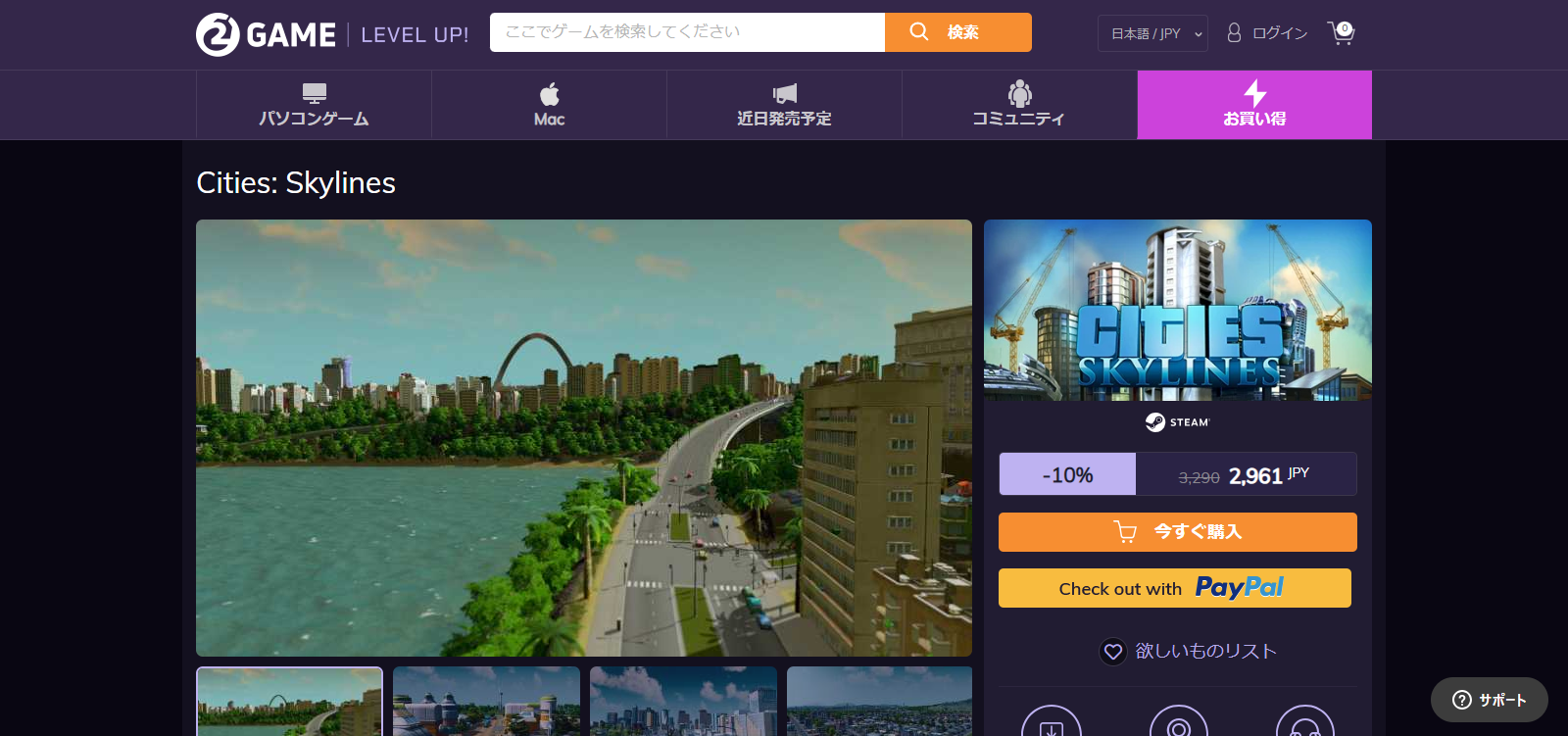Click the wishlist heart icon
Image resolution: width=1568 pixels, height=736 pixels.
pyautogui.click(x=1112, y=652)
